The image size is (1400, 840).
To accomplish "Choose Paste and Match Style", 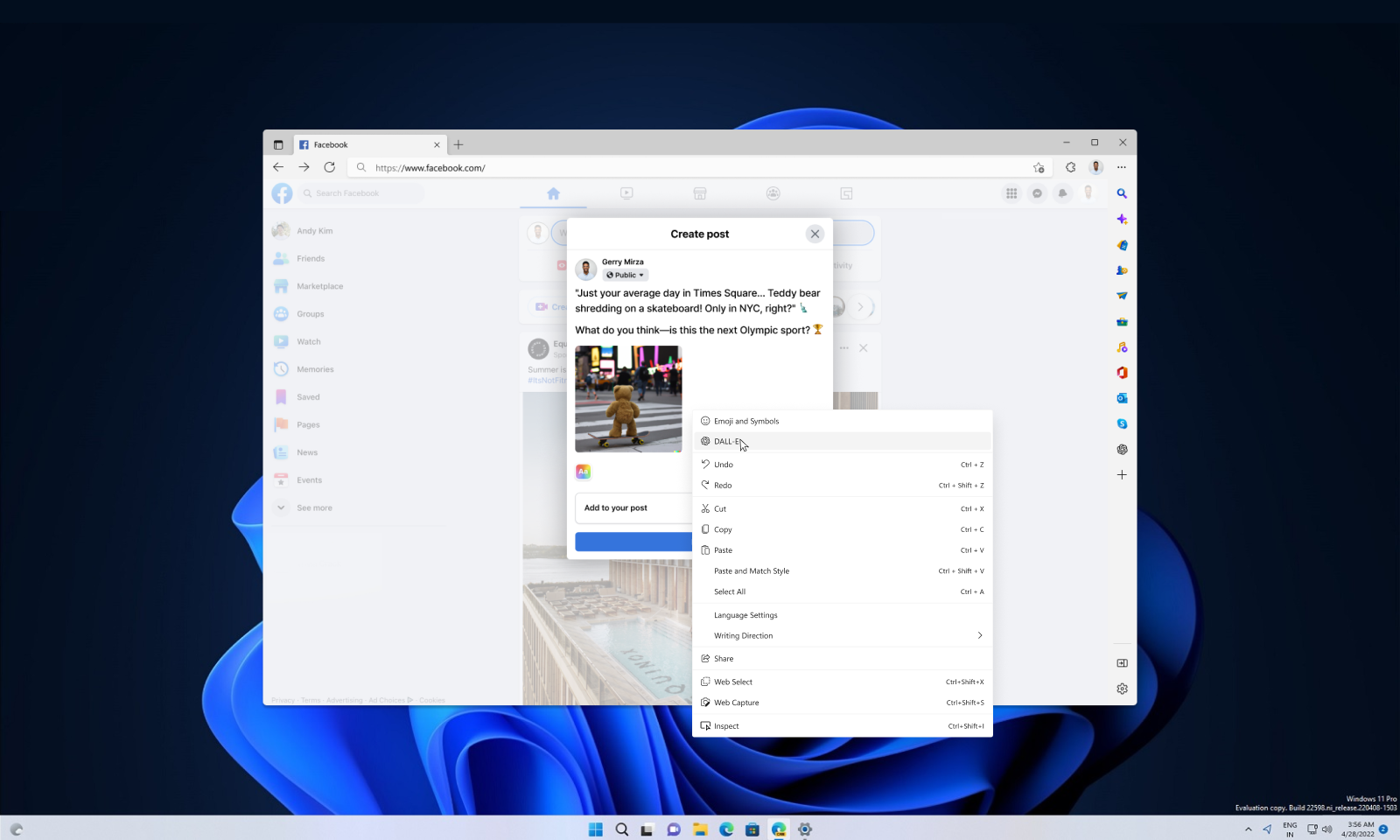I will pyautogui.click(x=842, y=570).
